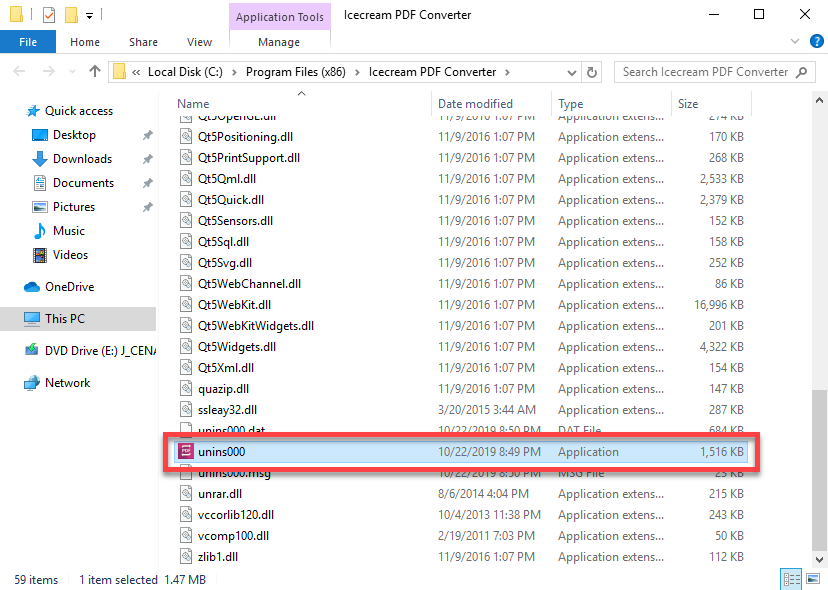
Task: Sort by the Name column header
Action: 193,104
